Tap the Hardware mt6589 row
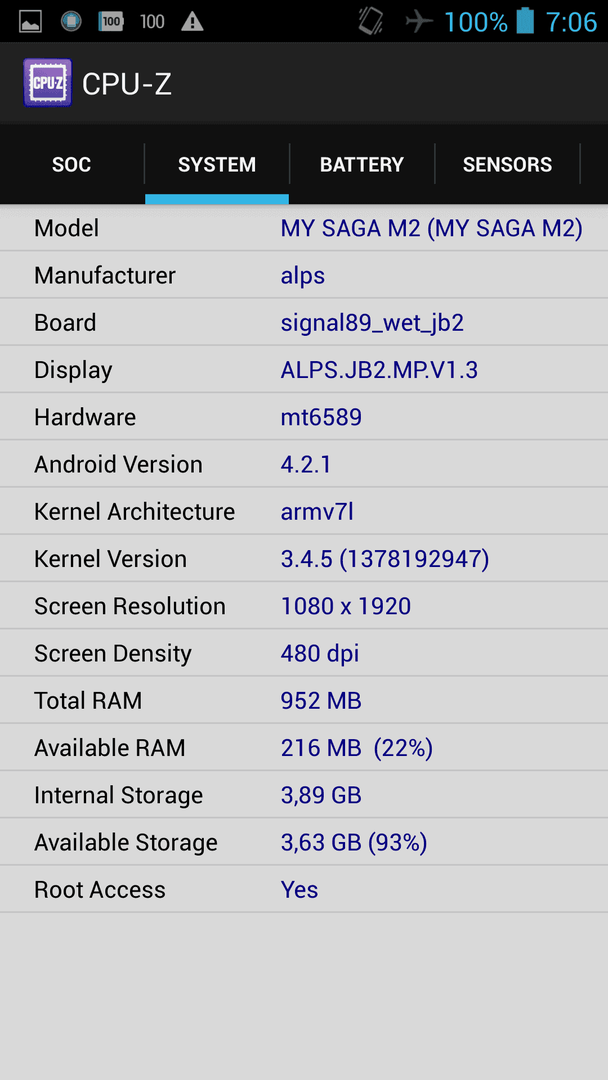Screen dimensions: 608x1080 pos(304,417)
